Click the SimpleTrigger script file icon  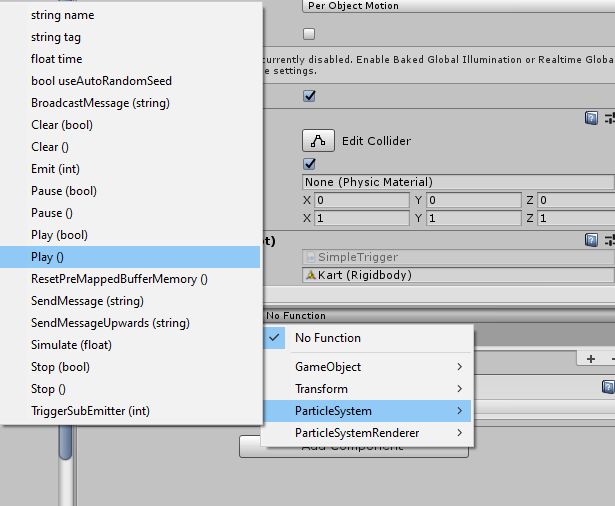click(311, 257)
